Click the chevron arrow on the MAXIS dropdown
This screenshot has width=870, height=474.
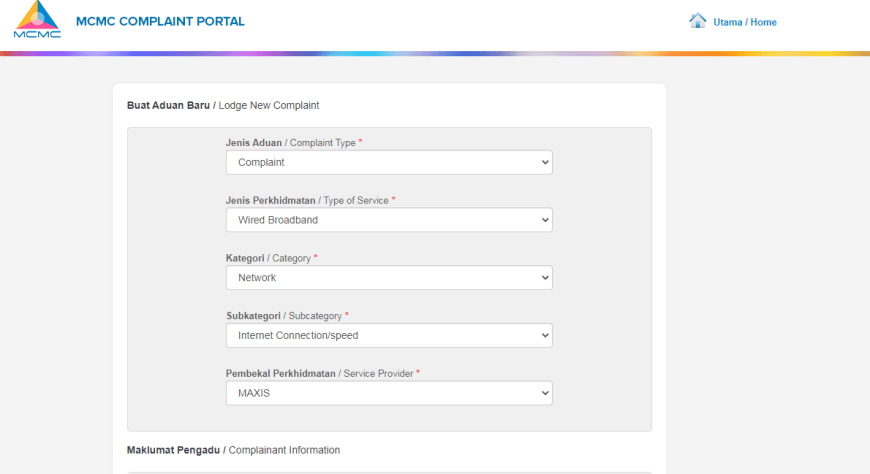point(545,394)
